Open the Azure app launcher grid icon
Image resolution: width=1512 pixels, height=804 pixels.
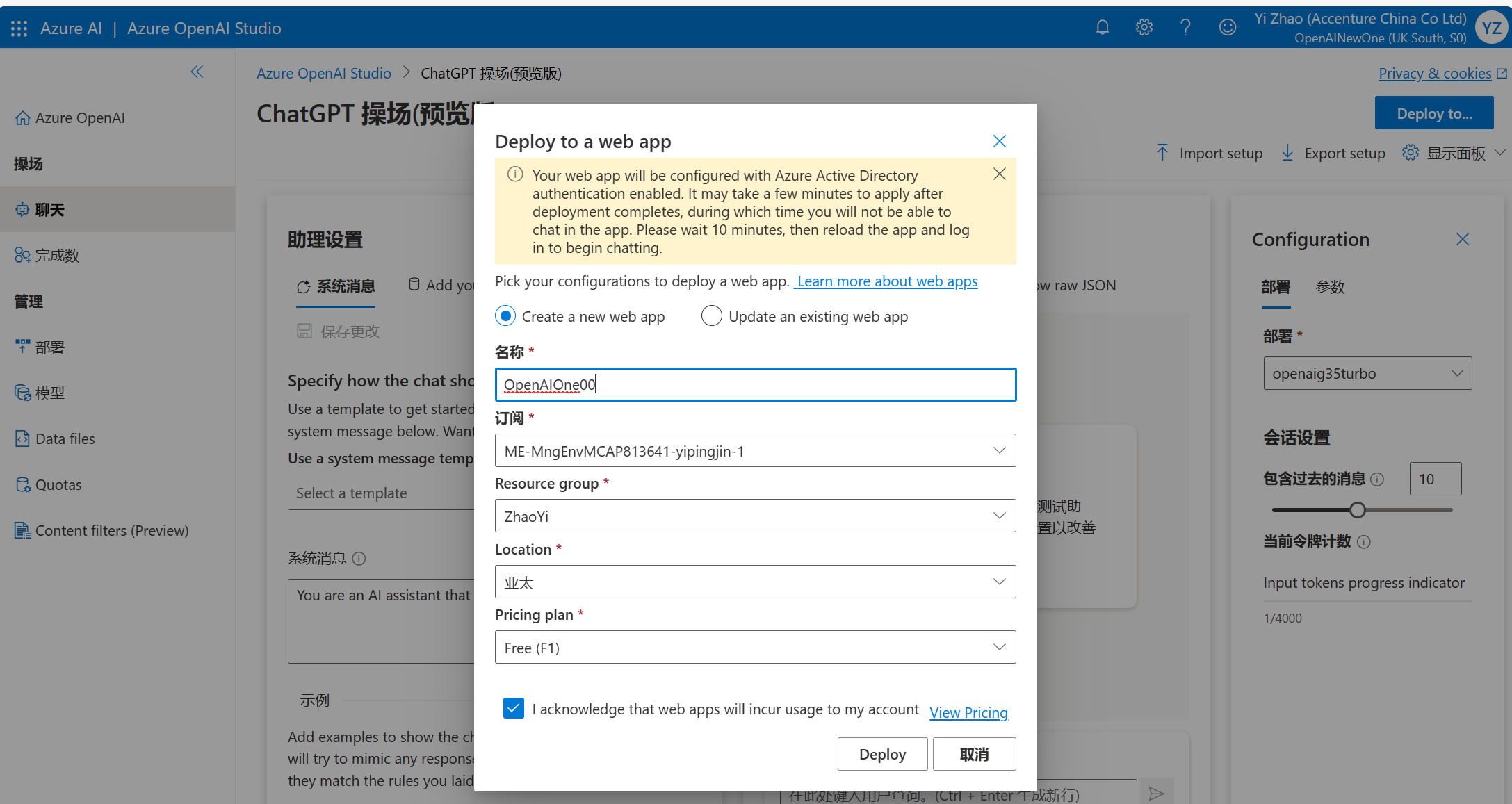coord(19,28)
